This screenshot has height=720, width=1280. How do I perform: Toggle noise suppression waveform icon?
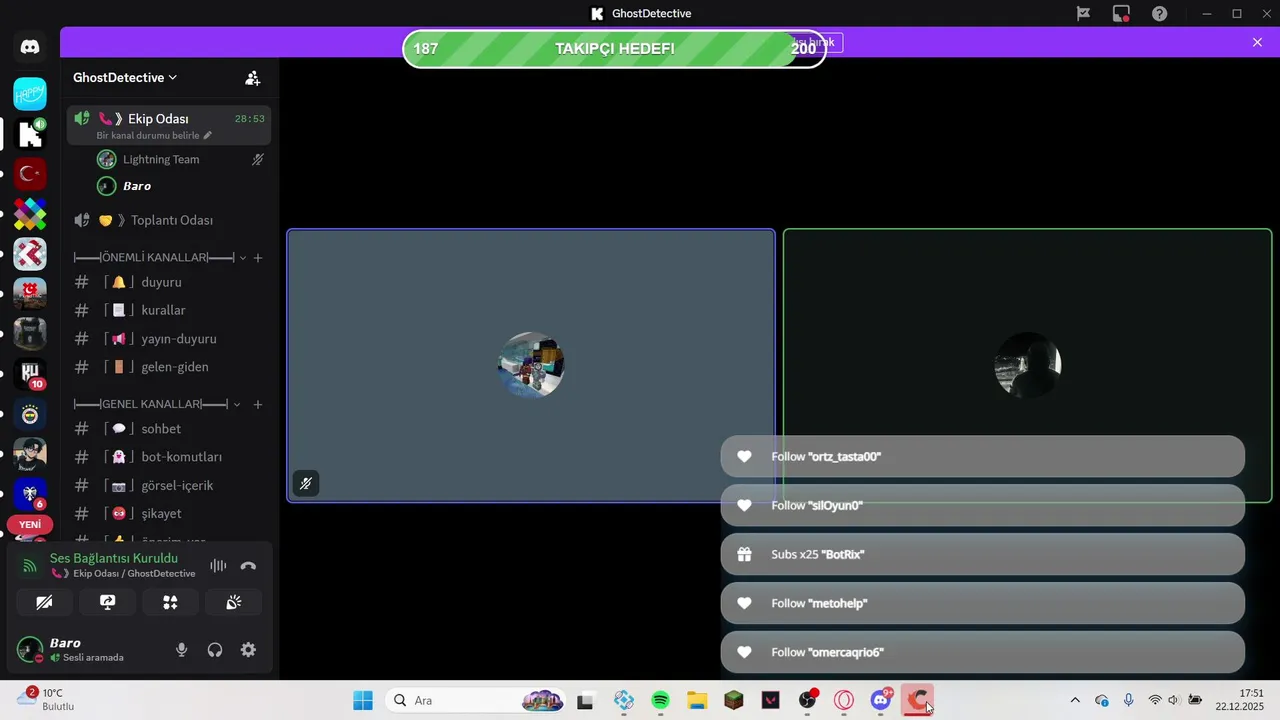pyautogui.click(x=218, y=566)
